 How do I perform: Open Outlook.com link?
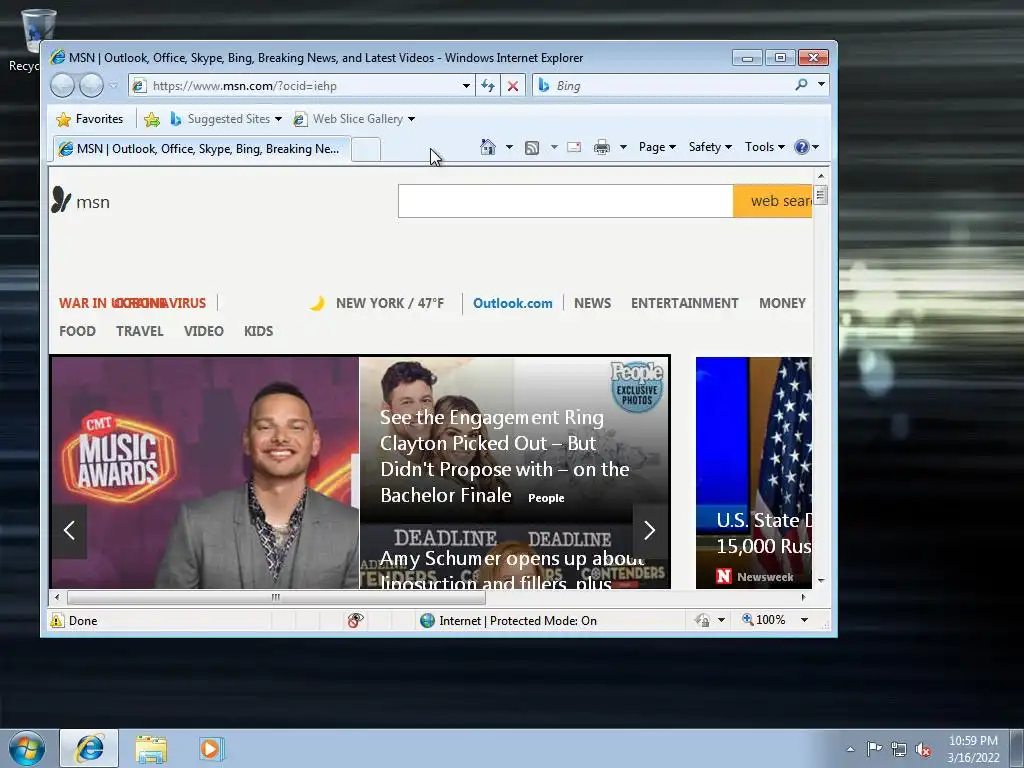point(513,303)
